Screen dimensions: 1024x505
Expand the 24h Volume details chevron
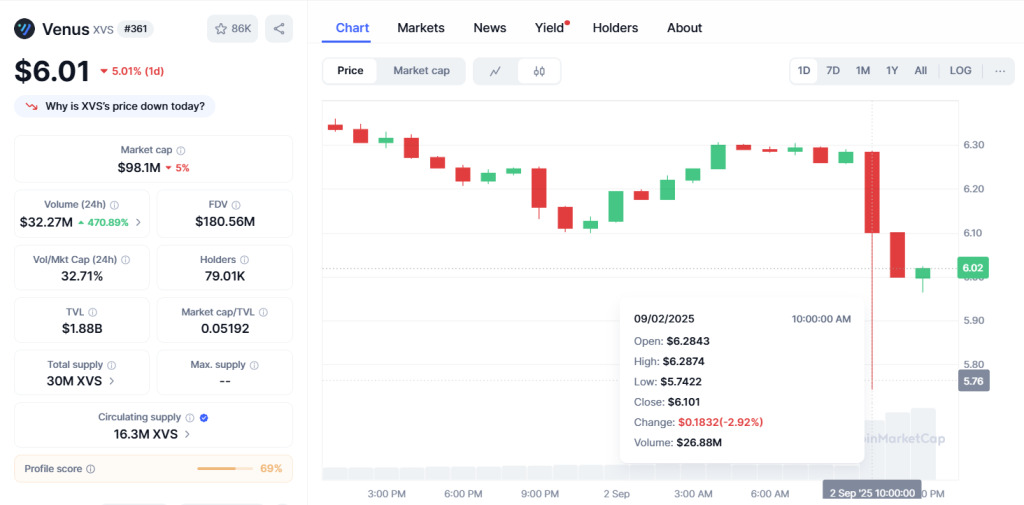[138, 222]
